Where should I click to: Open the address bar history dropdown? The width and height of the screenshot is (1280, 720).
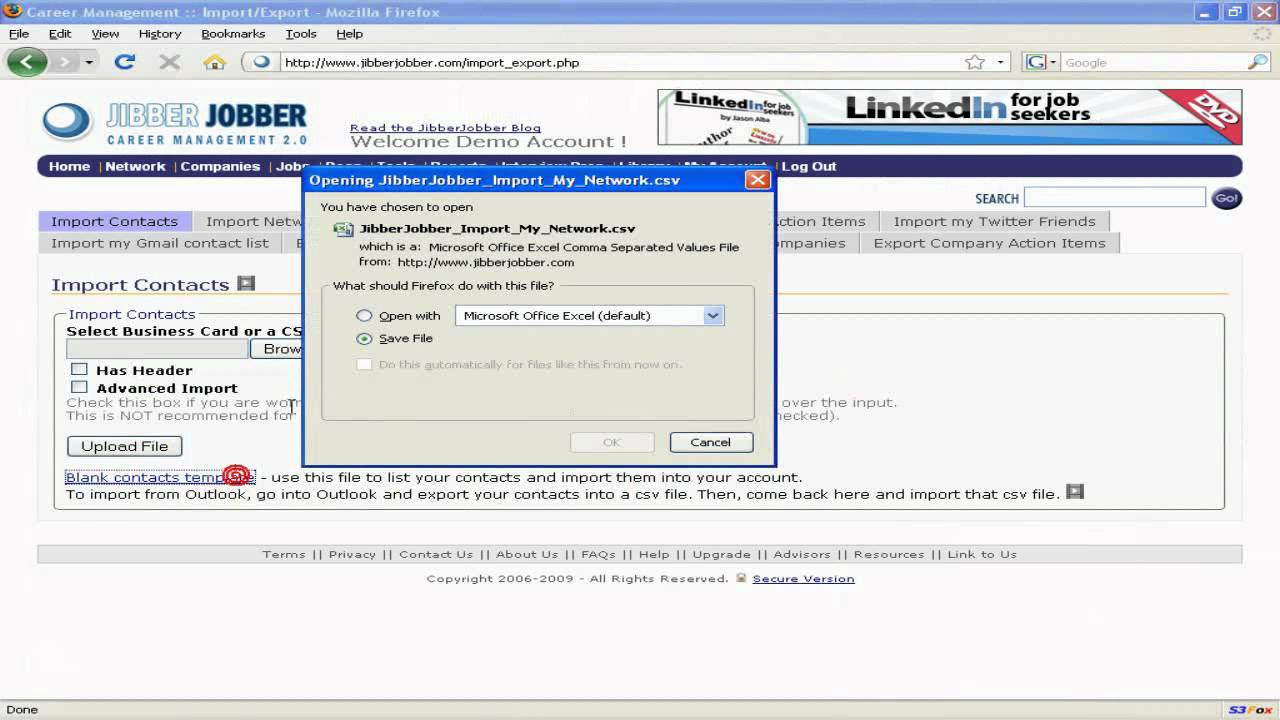(1000, 62)
